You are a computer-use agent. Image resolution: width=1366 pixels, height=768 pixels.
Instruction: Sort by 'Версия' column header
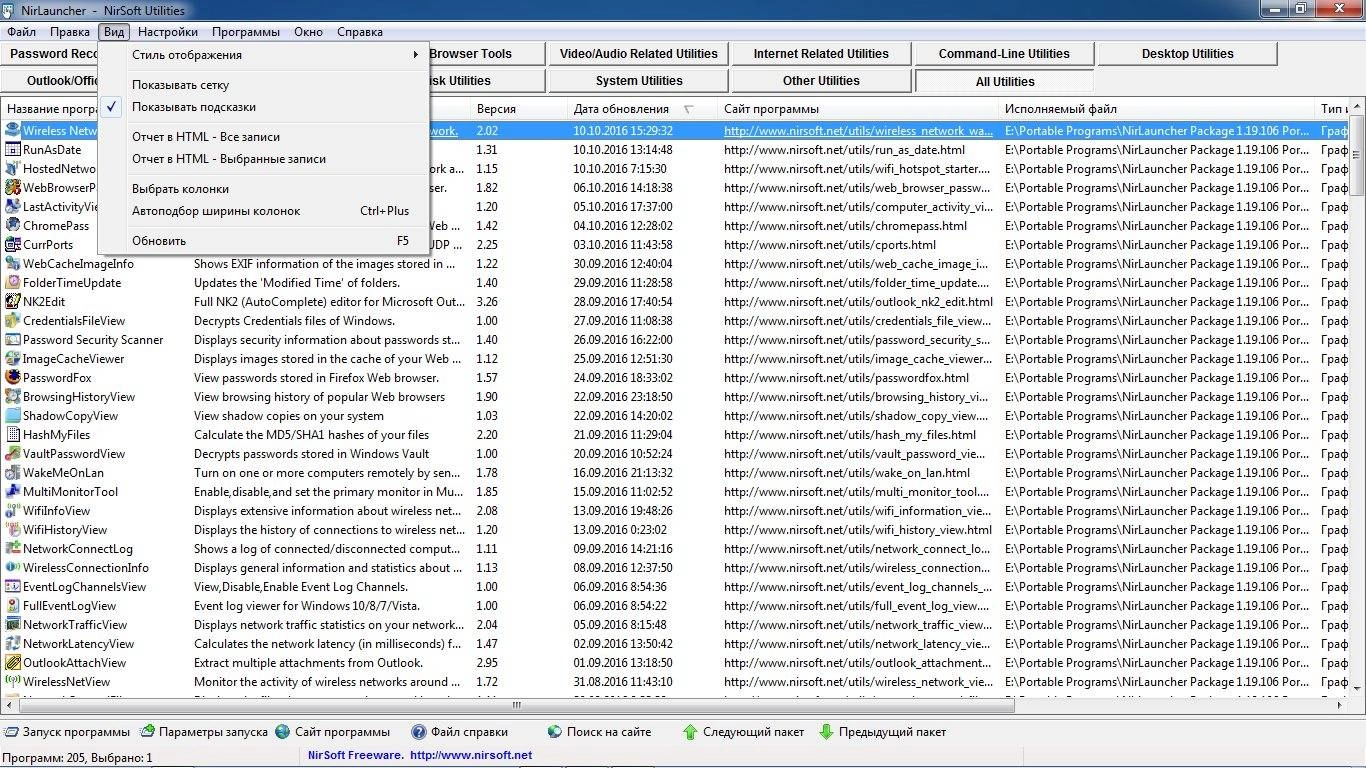click(x=518, y=109)
